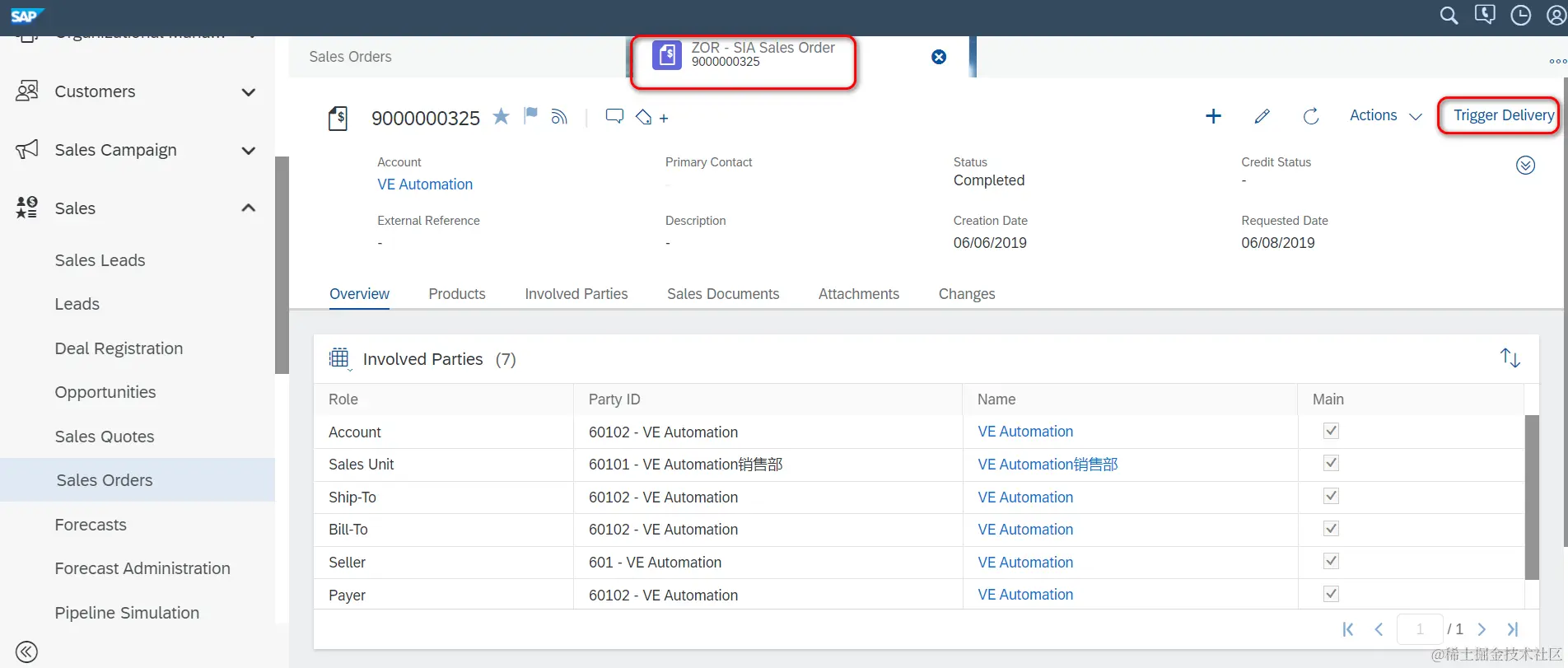Sort Involved Parties with the arrows icon
Viewport: 1568px width, 668px height.
point(1510,357)
